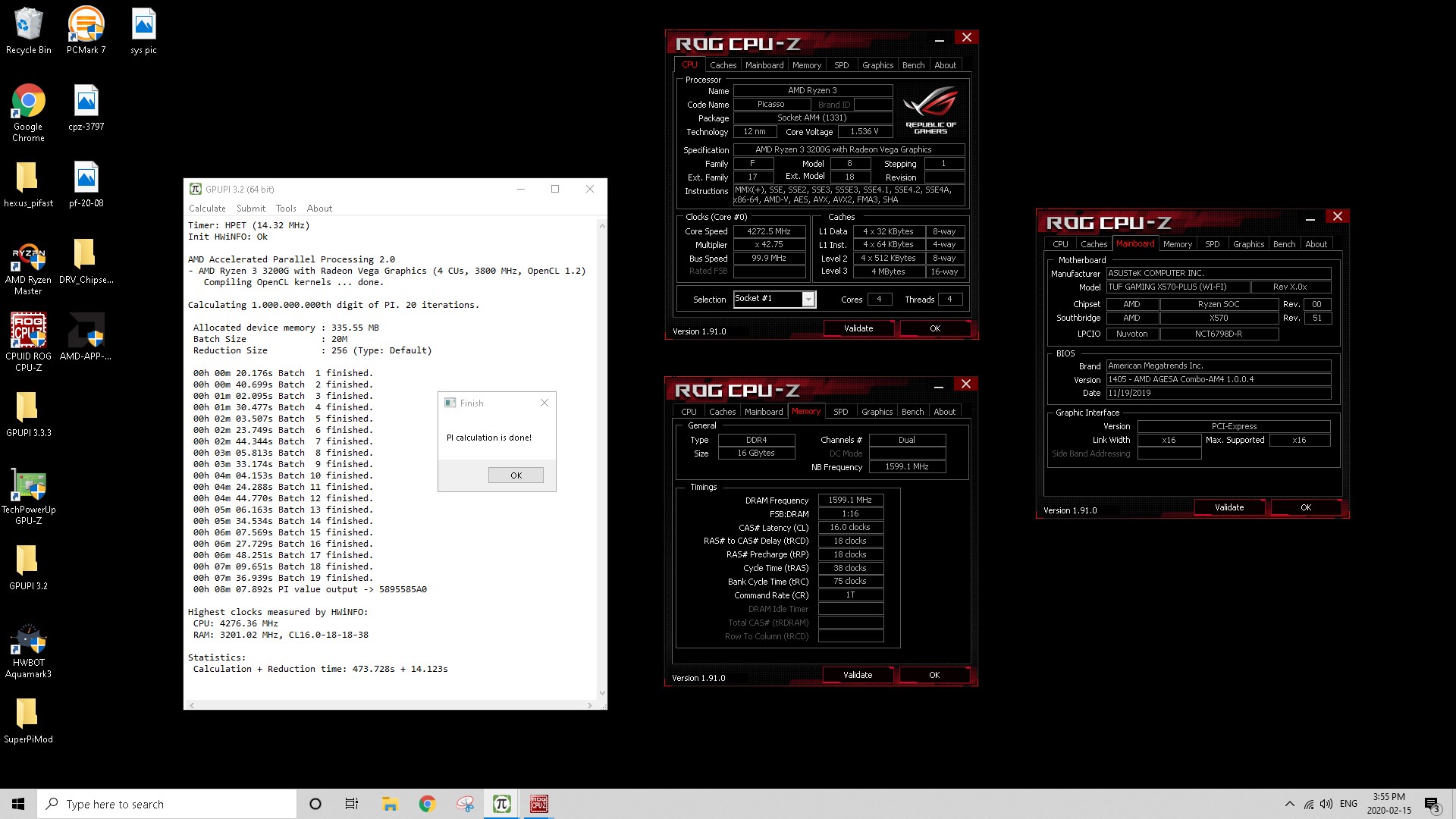Screen dimensions: 1456x819
Task: Show hidden system tray icons
Action: 1289,804
